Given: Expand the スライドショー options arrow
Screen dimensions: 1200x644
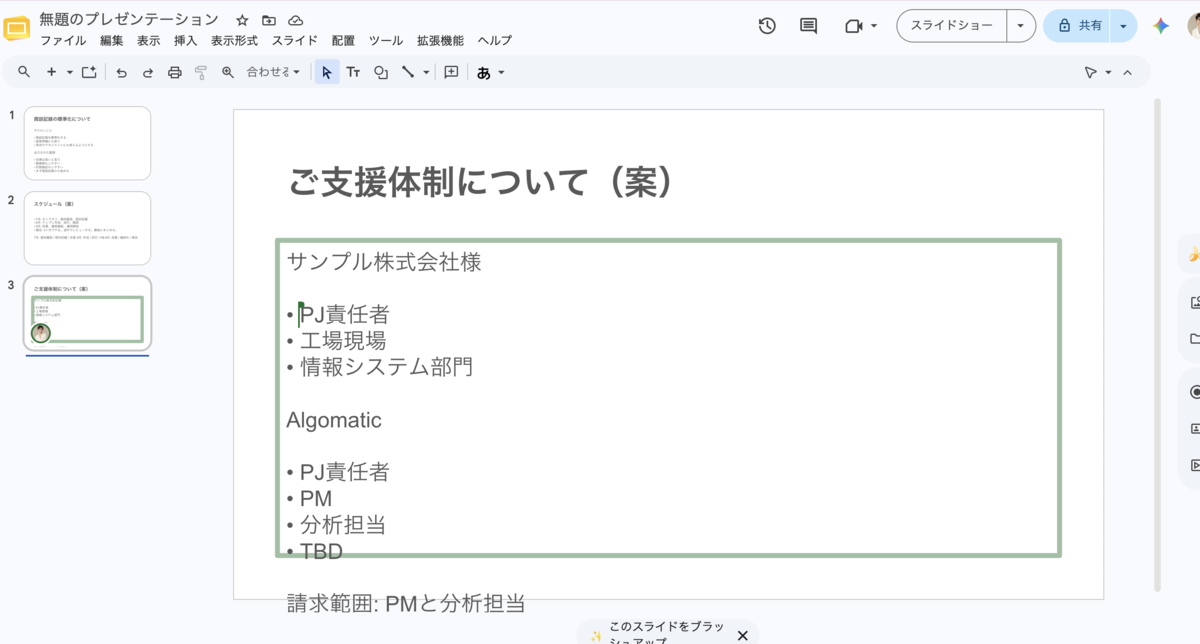Looking at the screenshot, I should click(1020, 26).
